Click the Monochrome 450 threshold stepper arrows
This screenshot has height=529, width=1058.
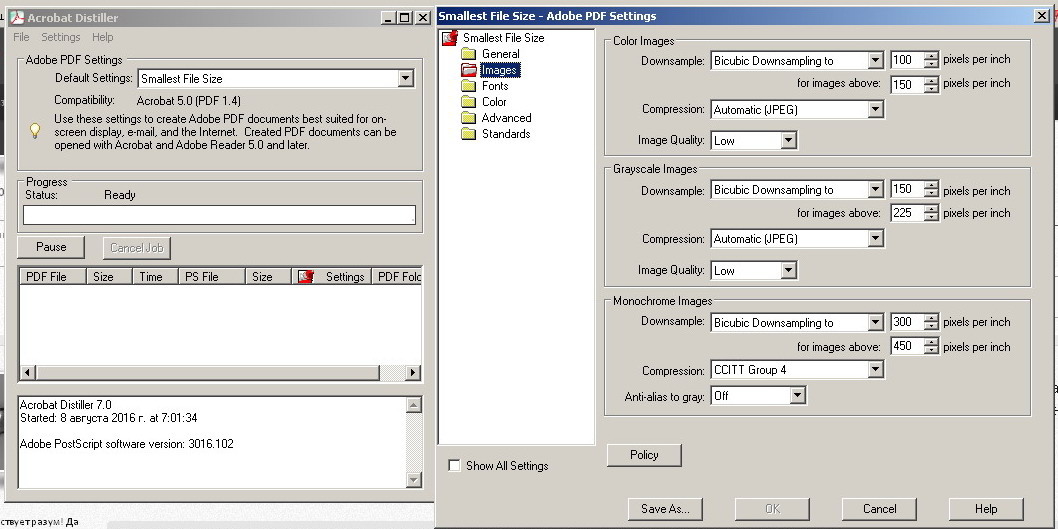(x=932, y=346)
